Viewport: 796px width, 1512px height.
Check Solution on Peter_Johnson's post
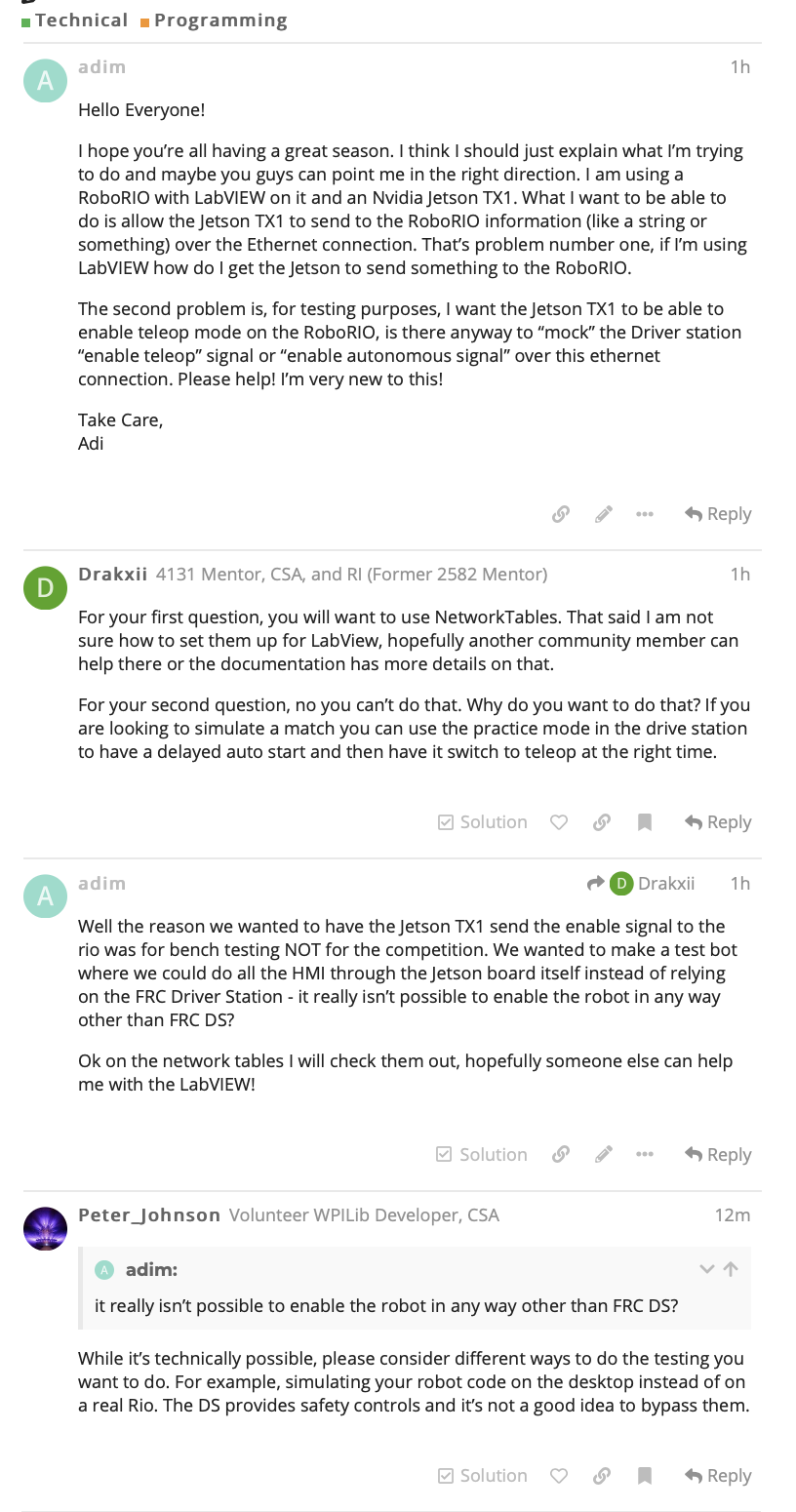(x=482, y=1476)
